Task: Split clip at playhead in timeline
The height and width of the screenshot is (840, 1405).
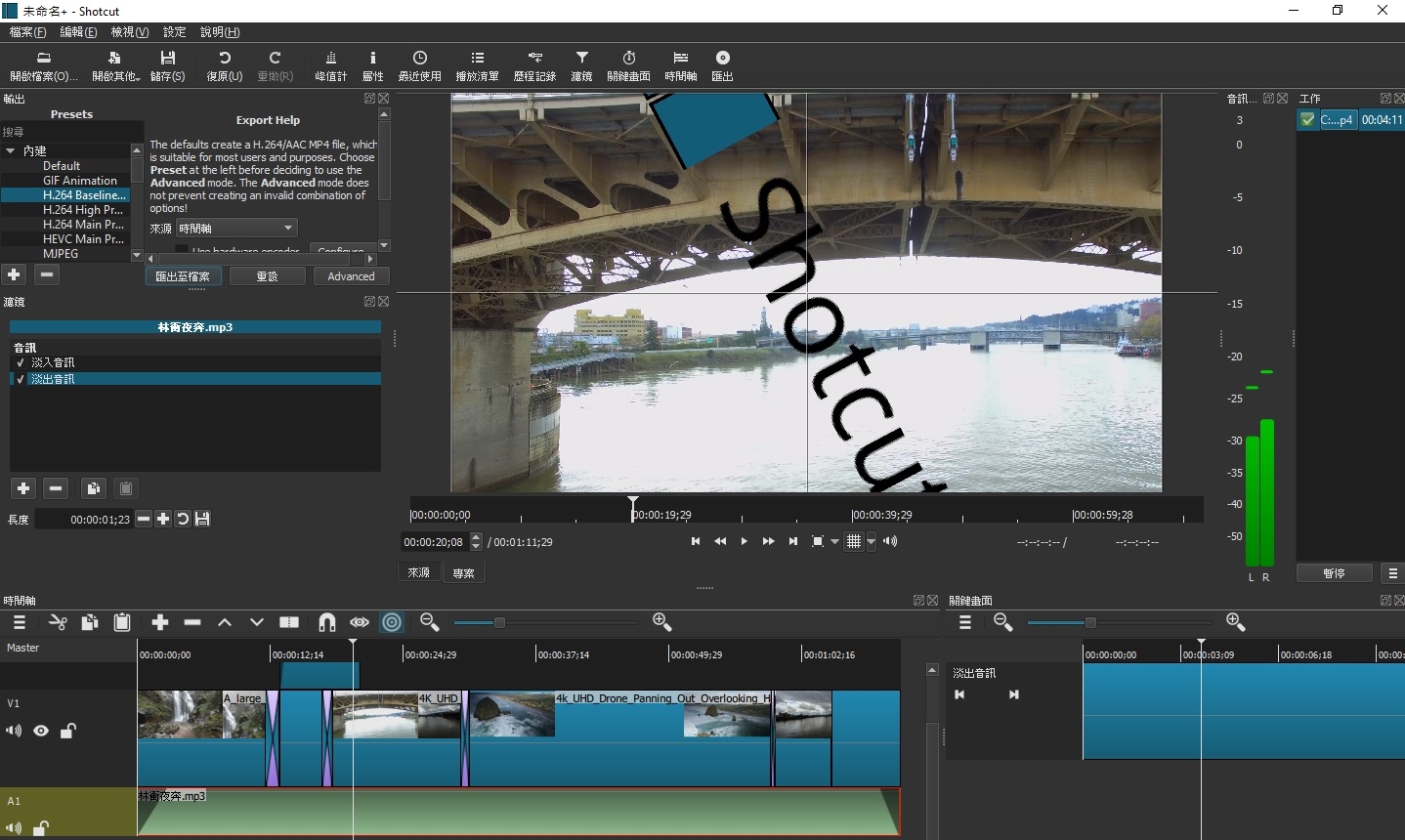Action: 289,622
